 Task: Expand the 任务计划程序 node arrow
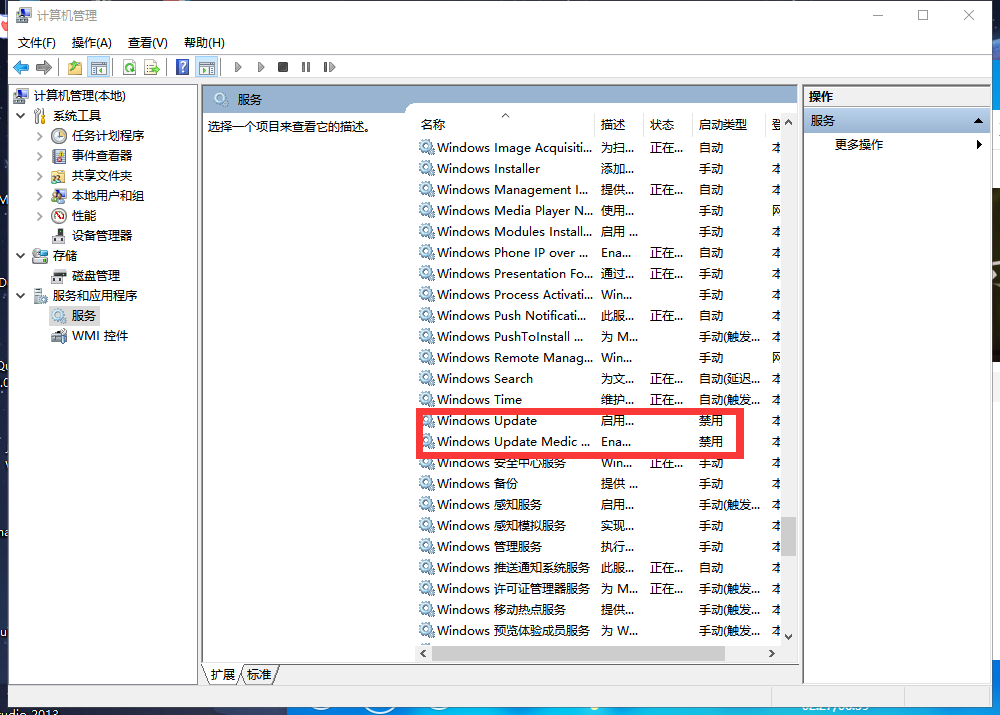[x=40, y=136]
